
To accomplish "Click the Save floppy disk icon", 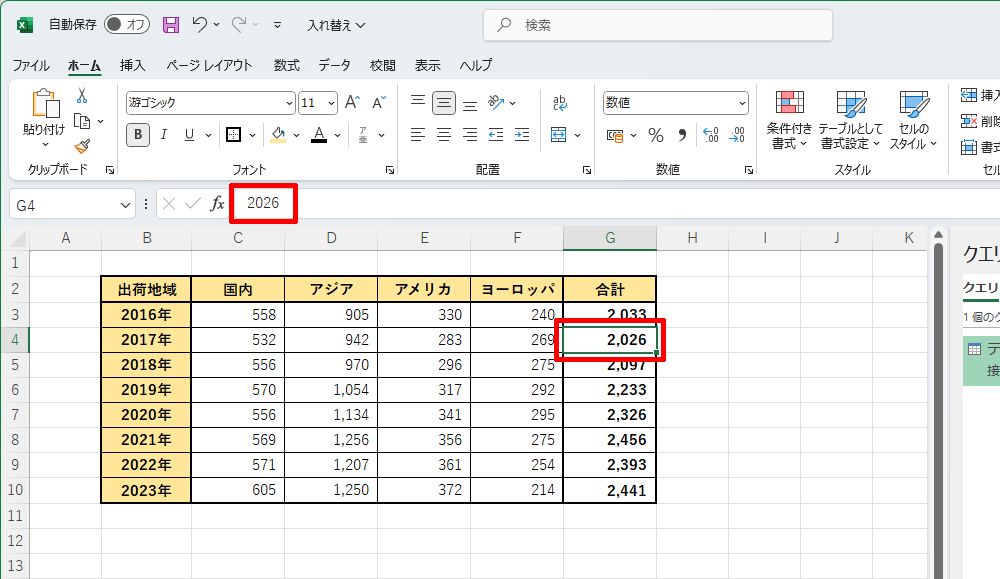I will pos(171,24).
